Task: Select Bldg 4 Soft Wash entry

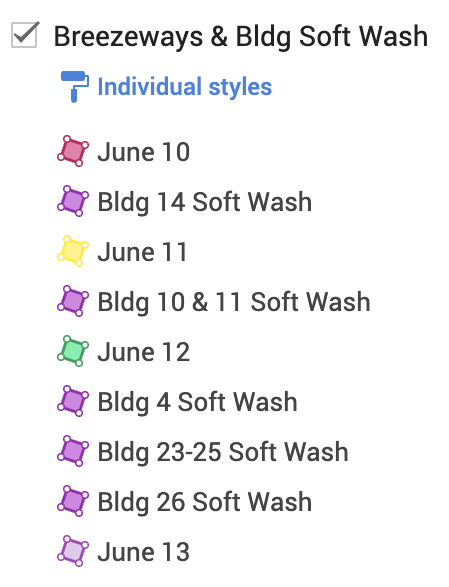Action: pyautogui.click(x=197, y=402)
